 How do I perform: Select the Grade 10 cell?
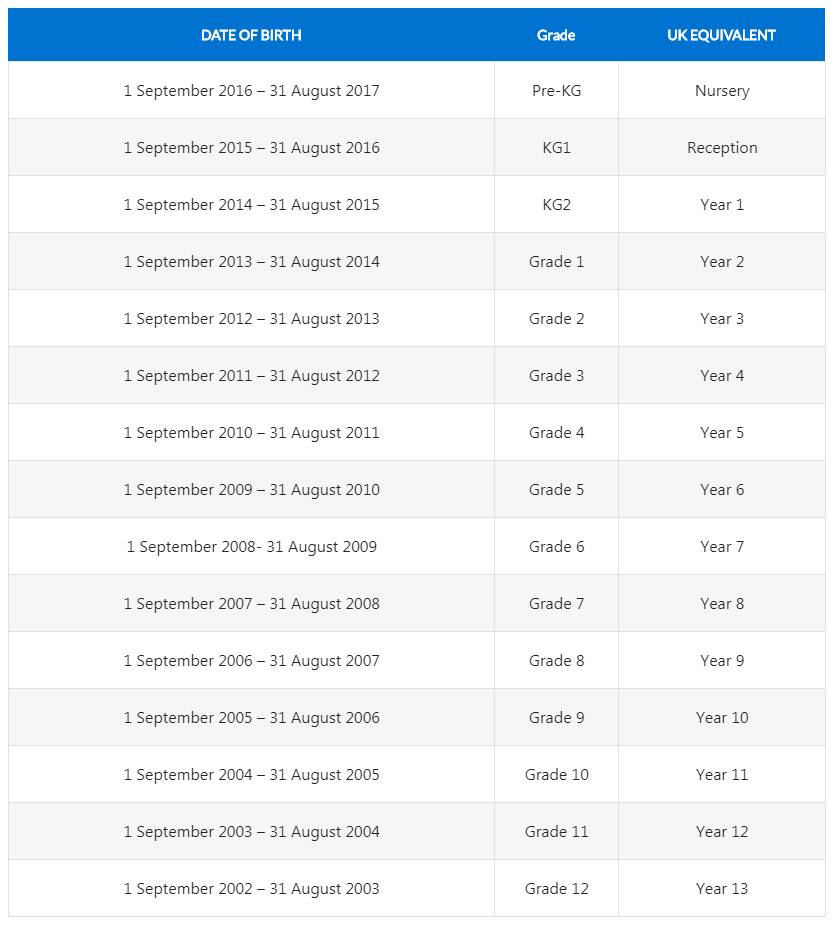click(x=556, y=775)
